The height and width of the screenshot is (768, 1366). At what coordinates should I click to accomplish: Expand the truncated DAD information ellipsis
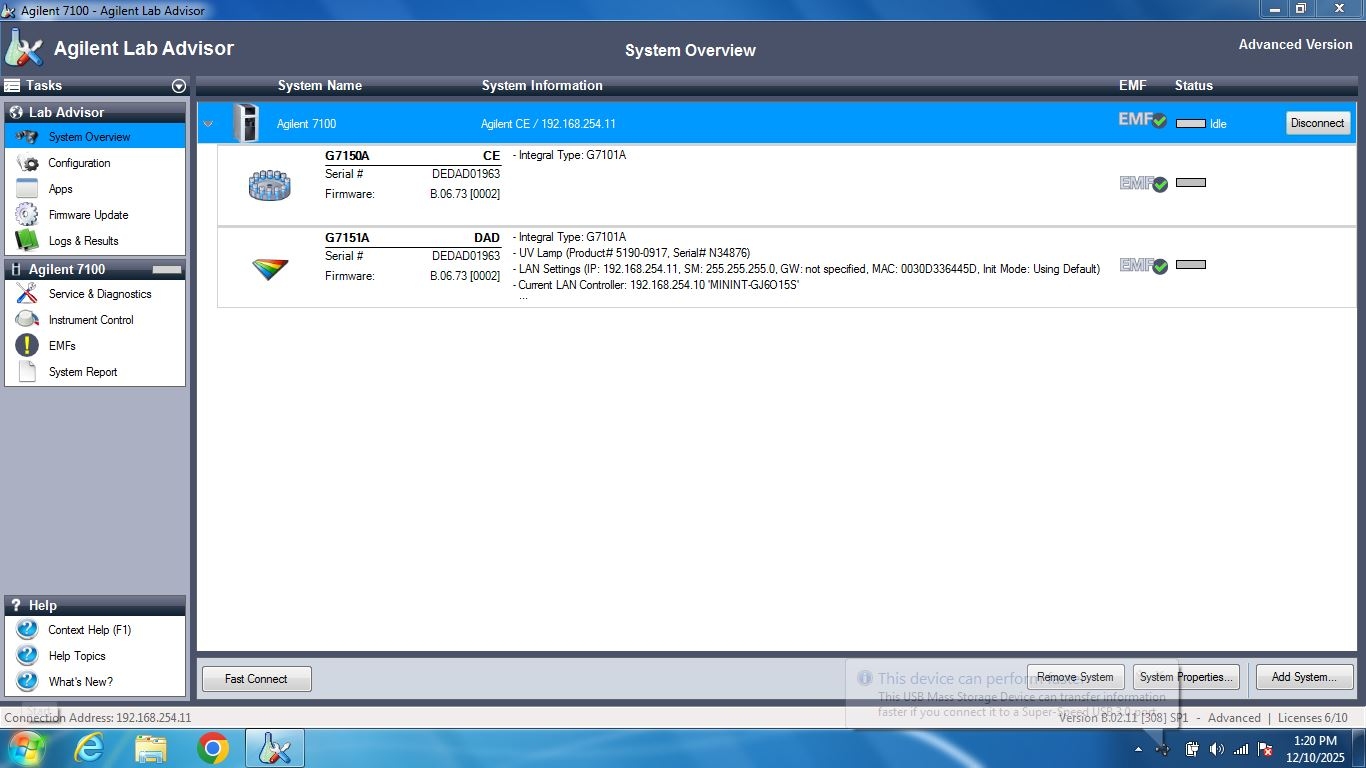[x=523, y=298]
